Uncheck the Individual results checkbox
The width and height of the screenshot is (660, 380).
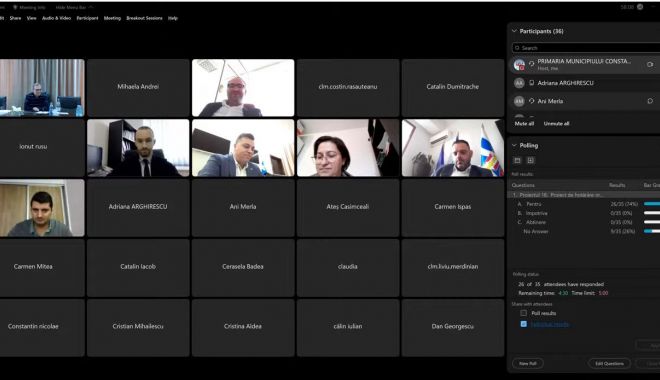coord(523,324)
